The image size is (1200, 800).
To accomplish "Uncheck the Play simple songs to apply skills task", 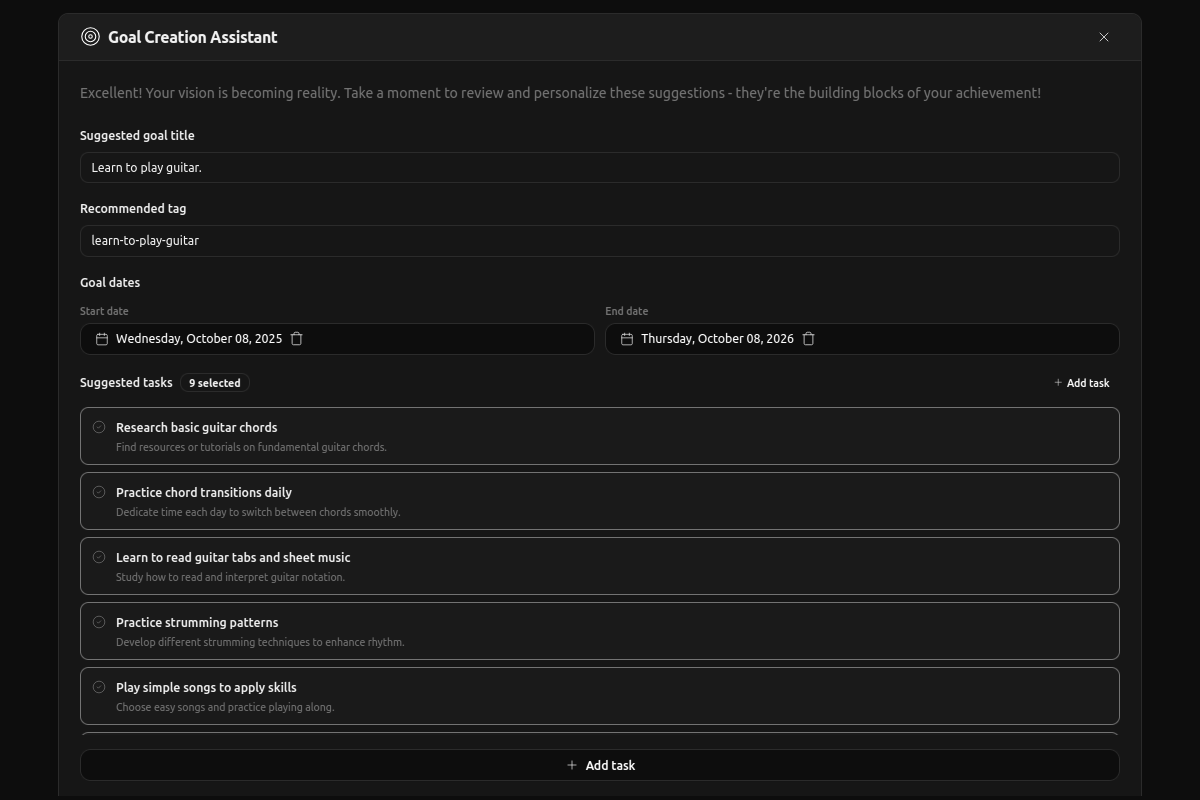I will pyautogui.click(x=99, y=686).
